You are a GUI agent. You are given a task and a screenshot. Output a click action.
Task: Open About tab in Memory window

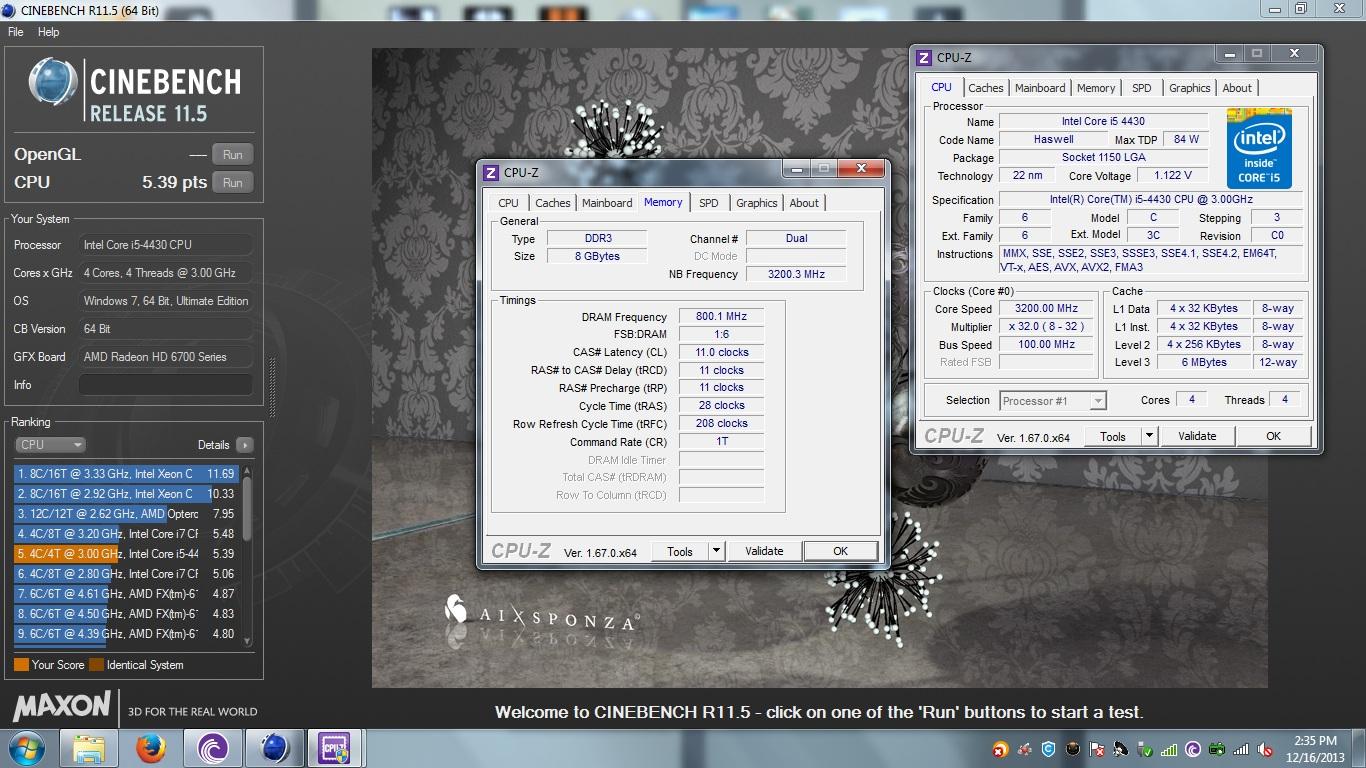click(804, 203)
